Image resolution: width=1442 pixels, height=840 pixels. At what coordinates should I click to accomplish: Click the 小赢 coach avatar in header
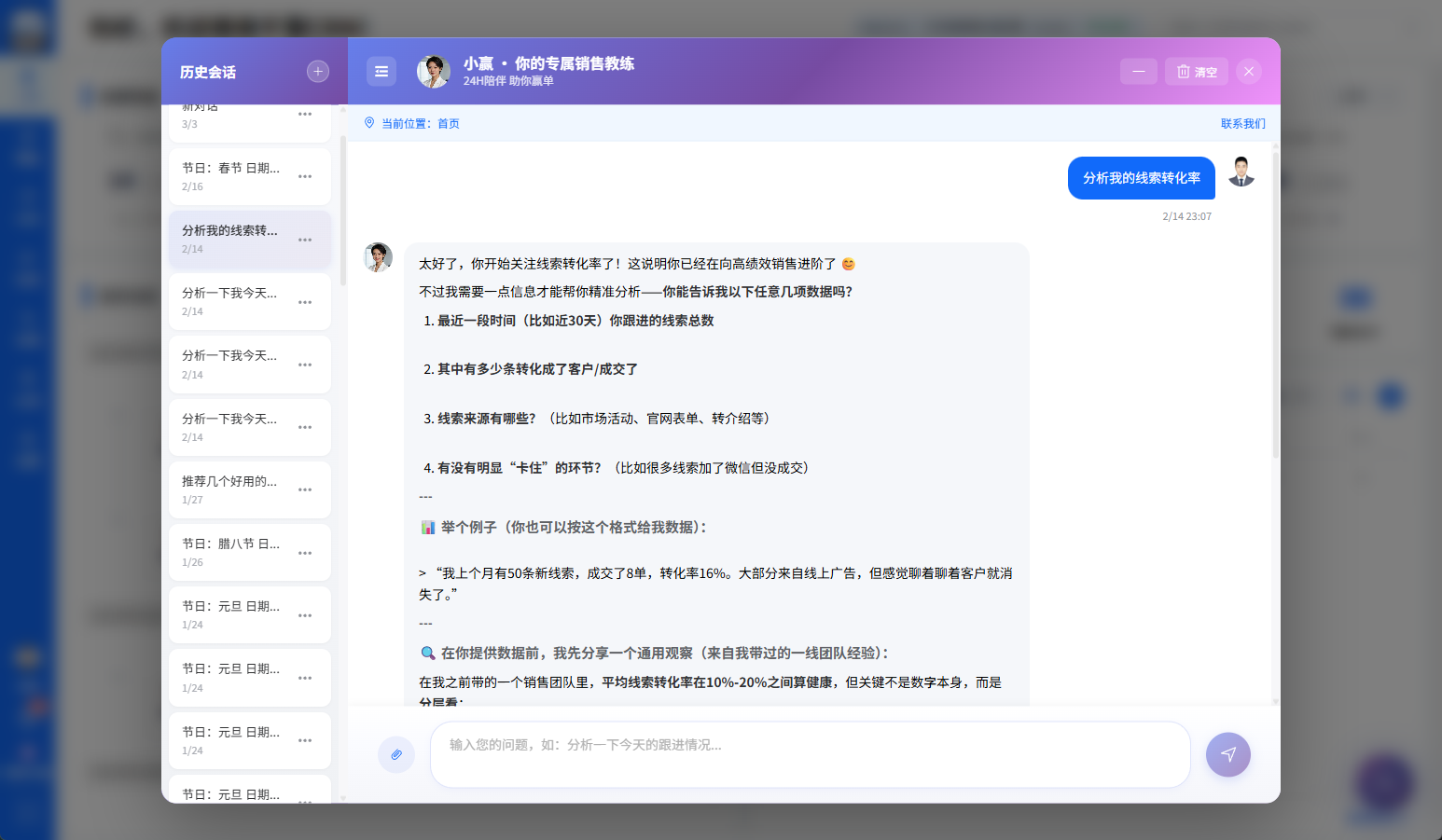[x=434, y=72]
